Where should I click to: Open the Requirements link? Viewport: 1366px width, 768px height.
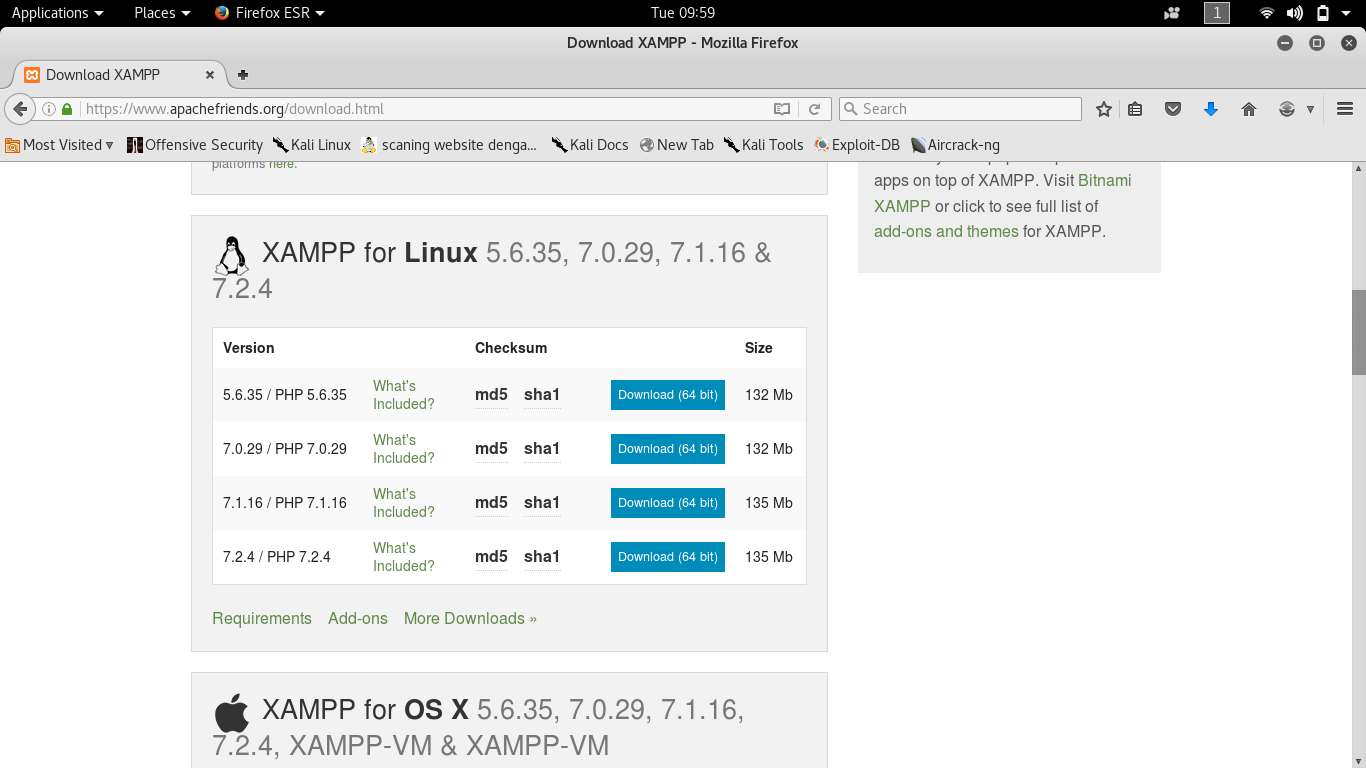(262, 618)
